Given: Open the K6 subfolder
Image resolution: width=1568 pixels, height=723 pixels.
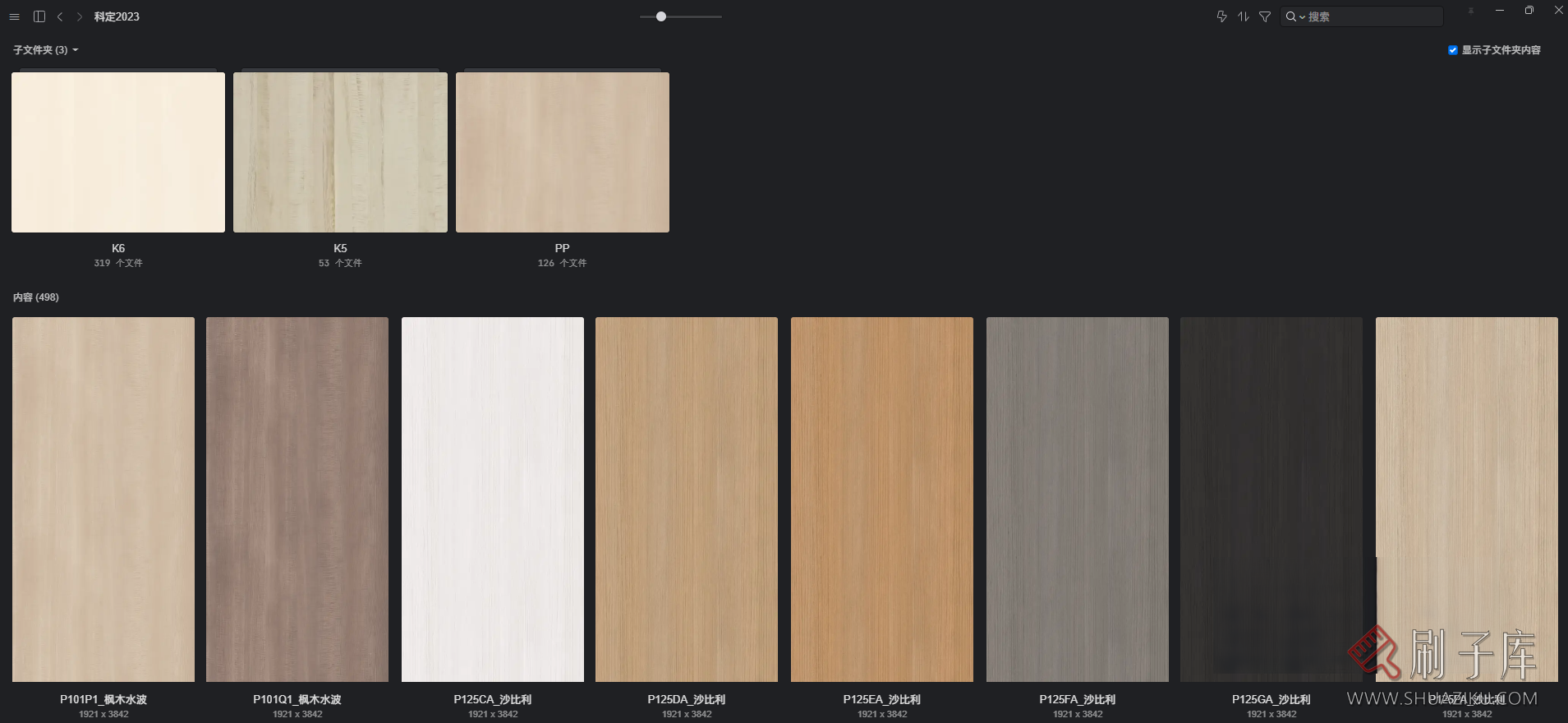Looking at the screenshot, I should point(118,153).
